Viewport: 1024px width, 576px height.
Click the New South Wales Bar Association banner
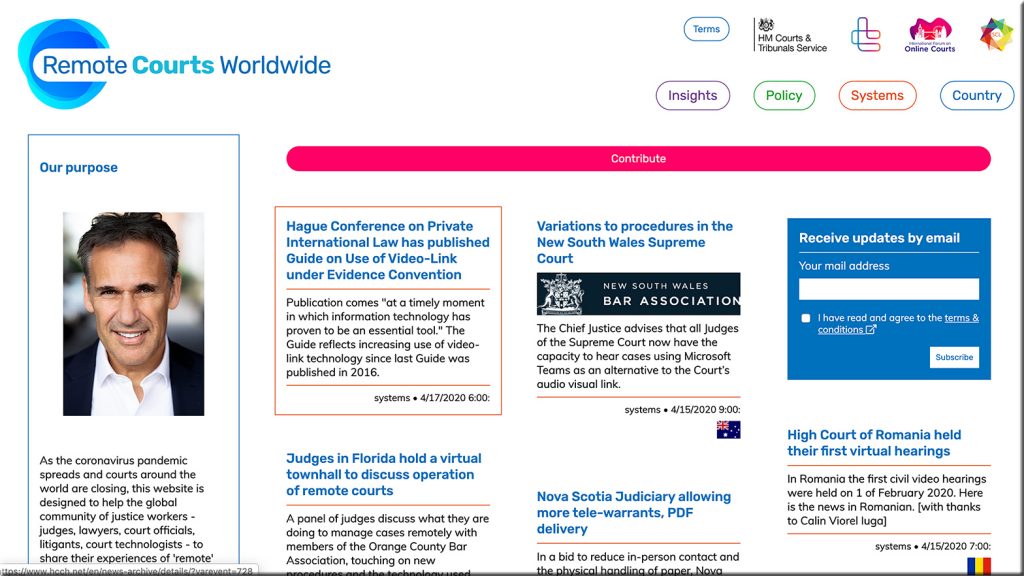[x=639, y=294]
